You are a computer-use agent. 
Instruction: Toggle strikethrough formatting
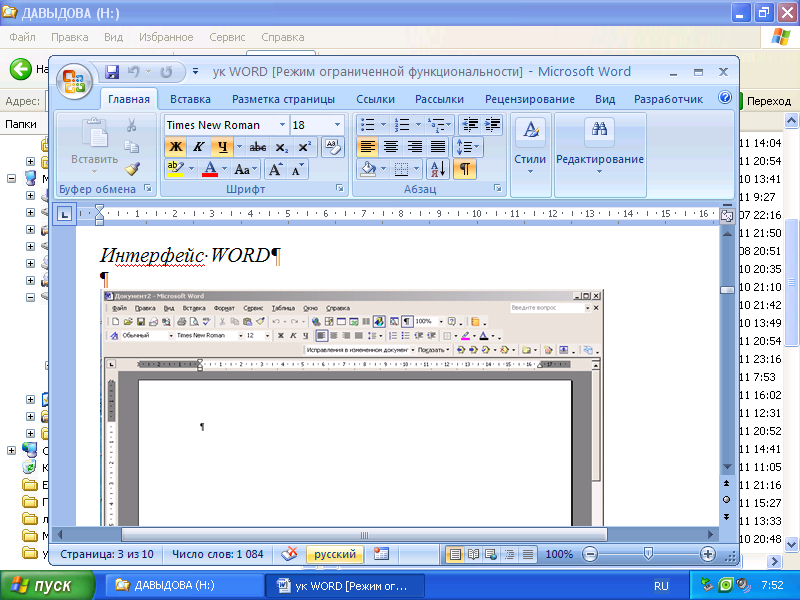258,147
